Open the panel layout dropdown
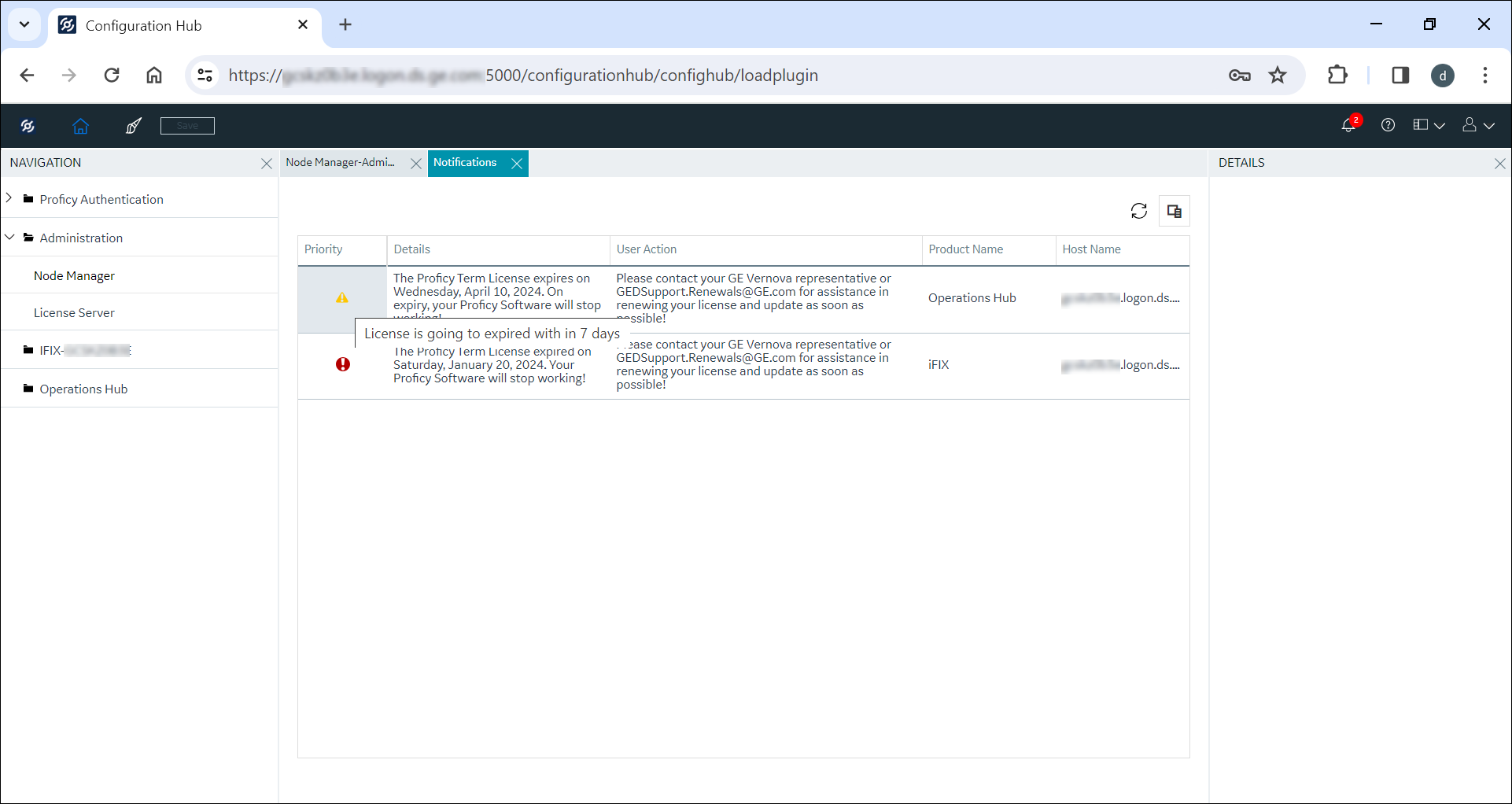This screenshot has height=804, width=1512. coord(1429,125)
